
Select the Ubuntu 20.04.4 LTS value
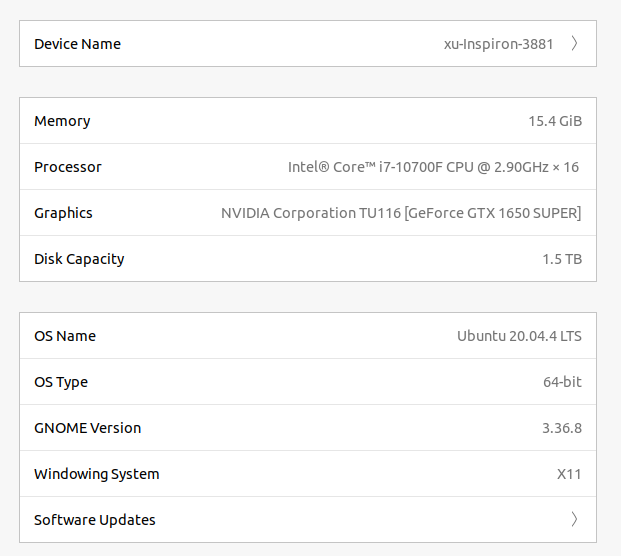click(x=519, y=336)
